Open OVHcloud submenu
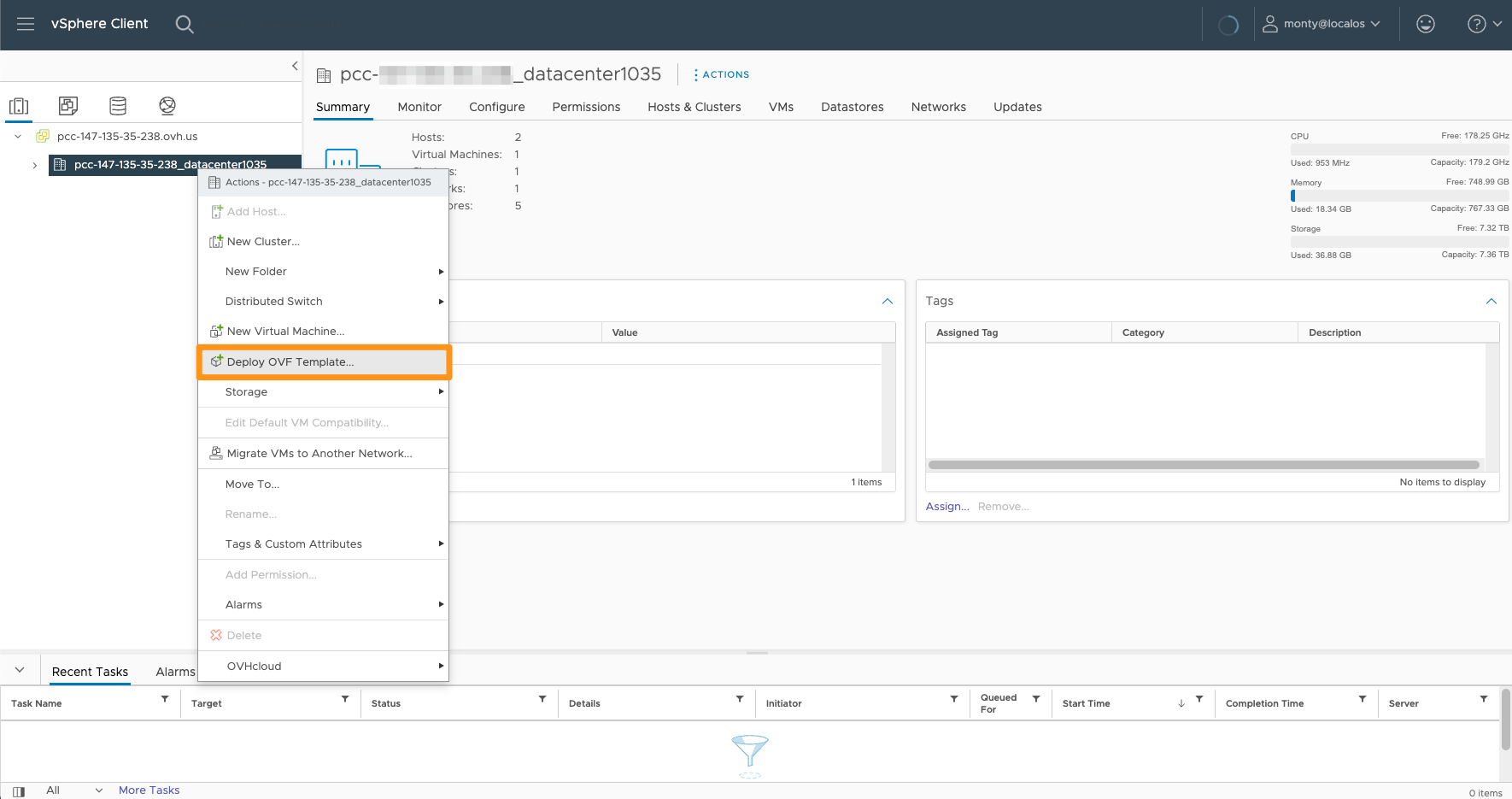1512x799 pixels. [x=324, y=667]
